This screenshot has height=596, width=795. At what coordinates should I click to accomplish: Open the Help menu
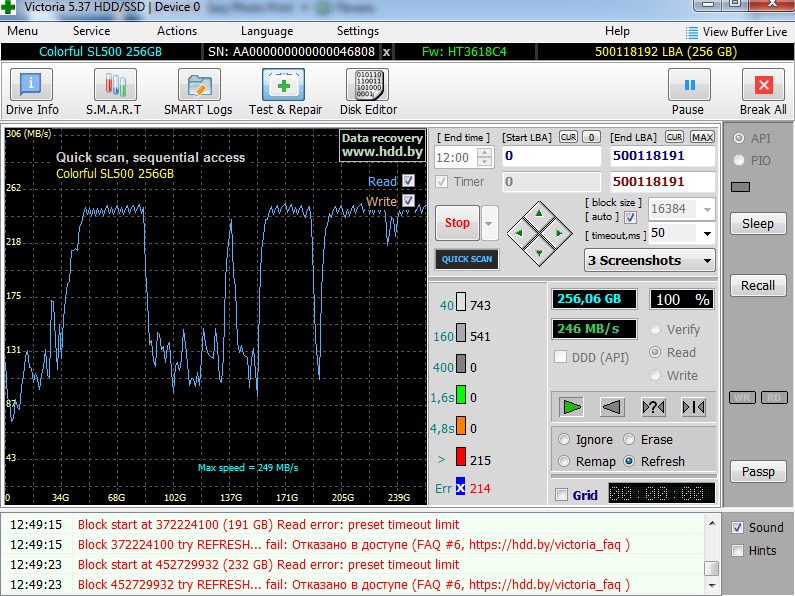[x=617, y=31]
